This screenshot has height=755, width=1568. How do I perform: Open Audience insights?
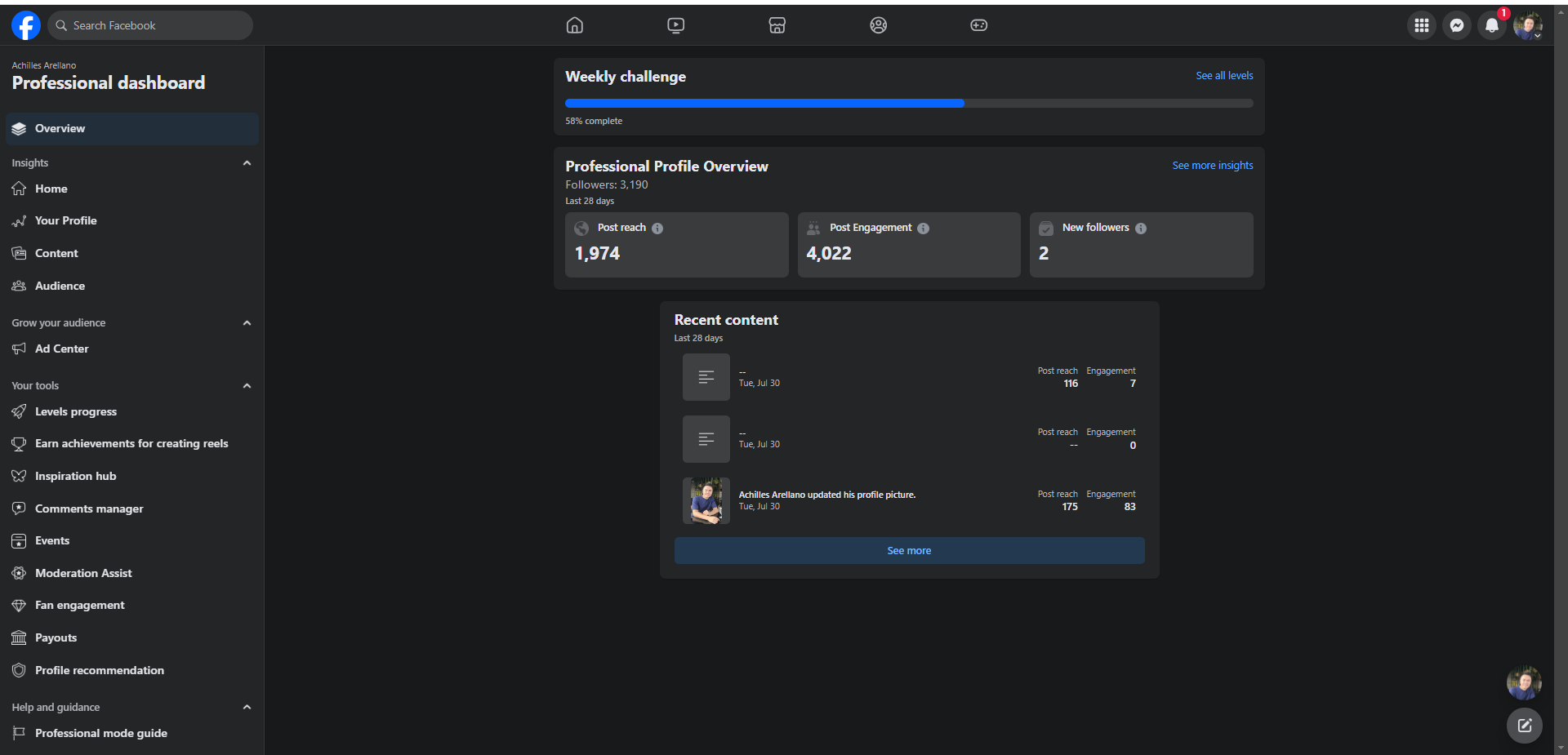pos(132,286)
